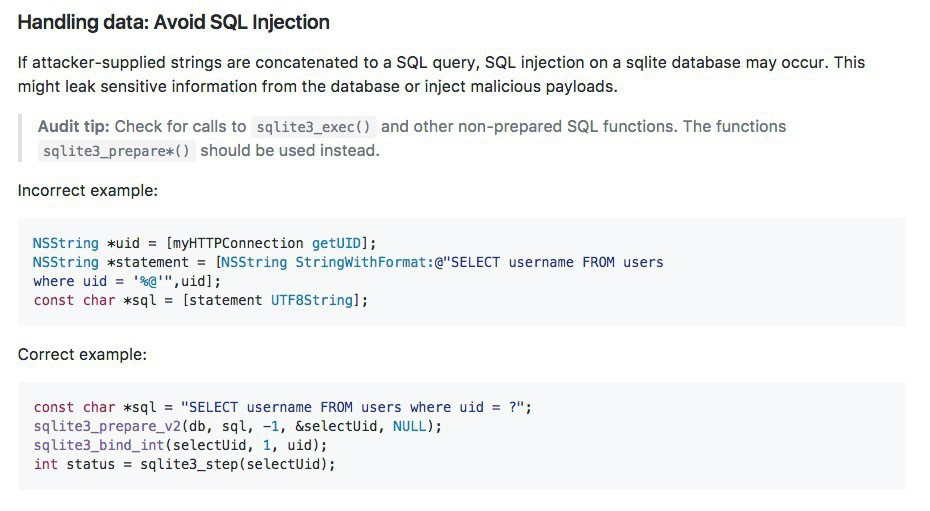Click the "where uid = '%@'" code line

click(125, 281)
